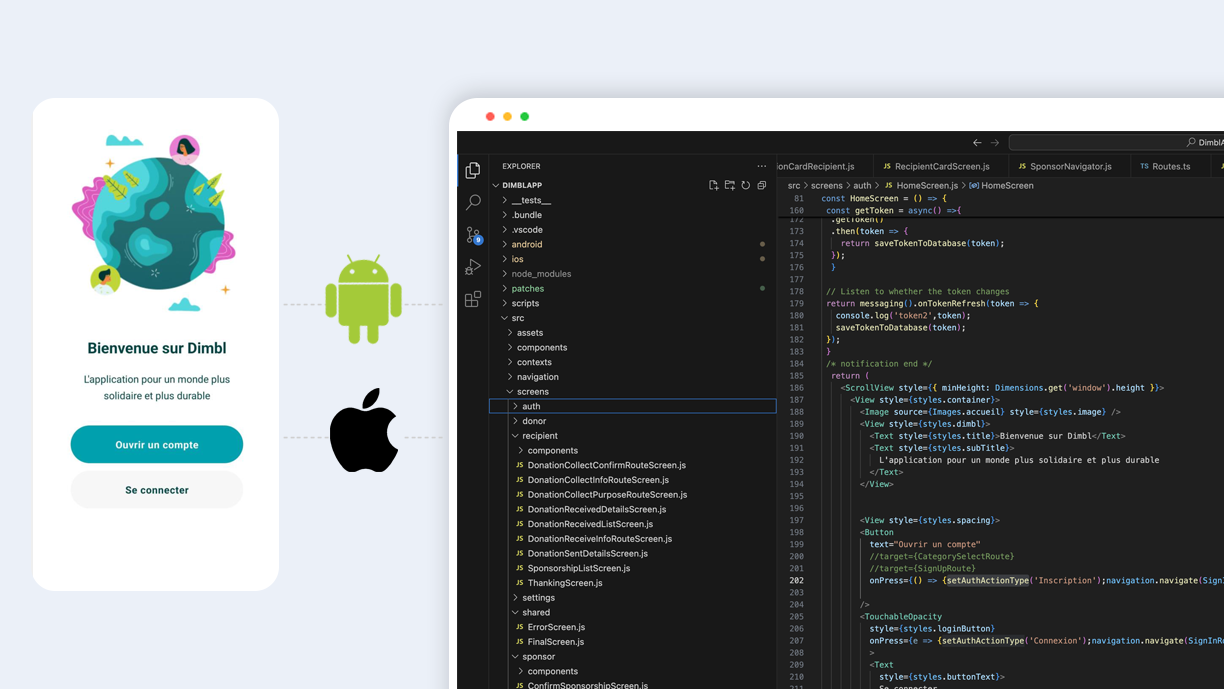Viewport: 1224px width, 689px height.
Task: Collapse all folders in Explorer
Action: (x=761, y=185)
